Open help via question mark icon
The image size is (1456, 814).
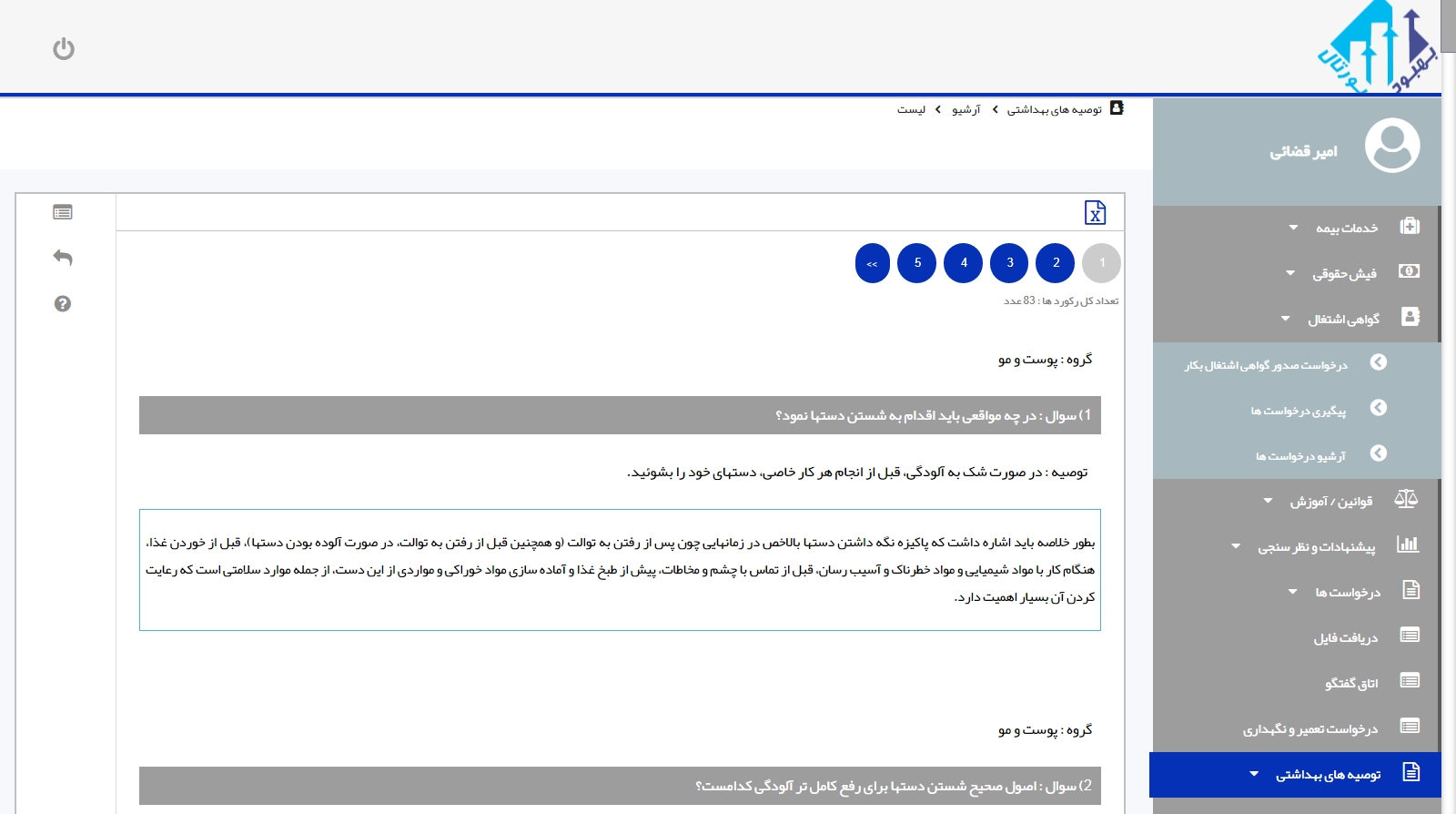[x=63, y=304]
